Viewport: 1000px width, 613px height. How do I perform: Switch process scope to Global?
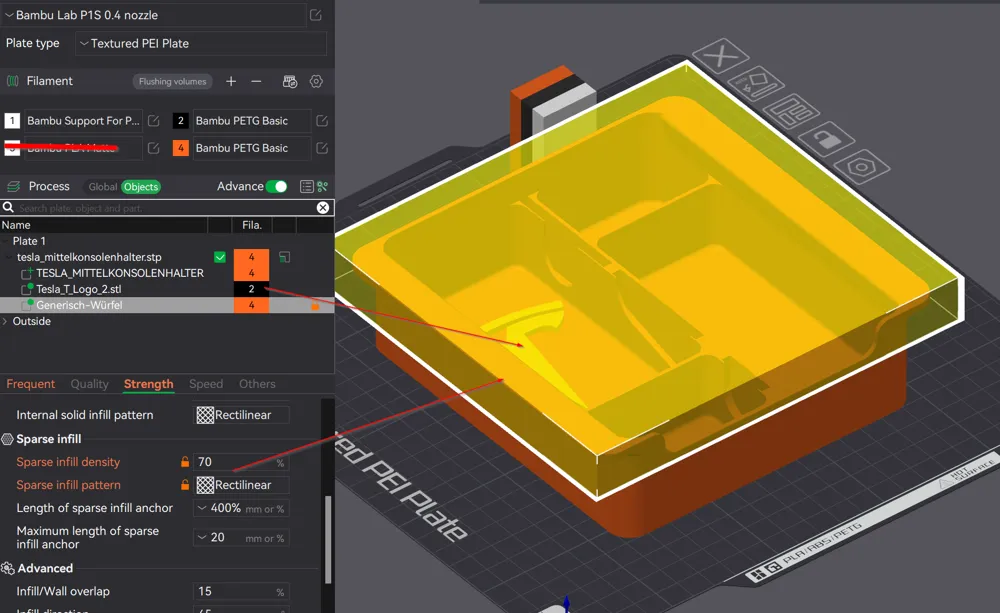tap(103, 187)
